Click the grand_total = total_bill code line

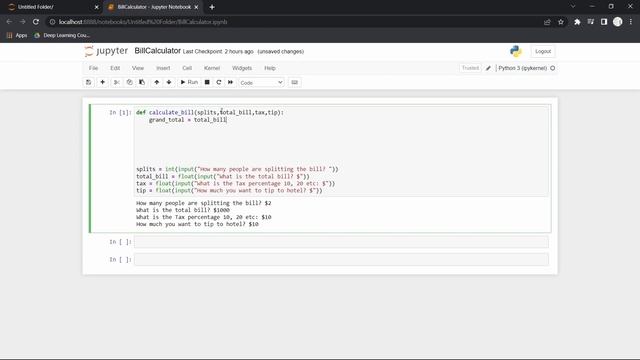[x=187, y=120]
